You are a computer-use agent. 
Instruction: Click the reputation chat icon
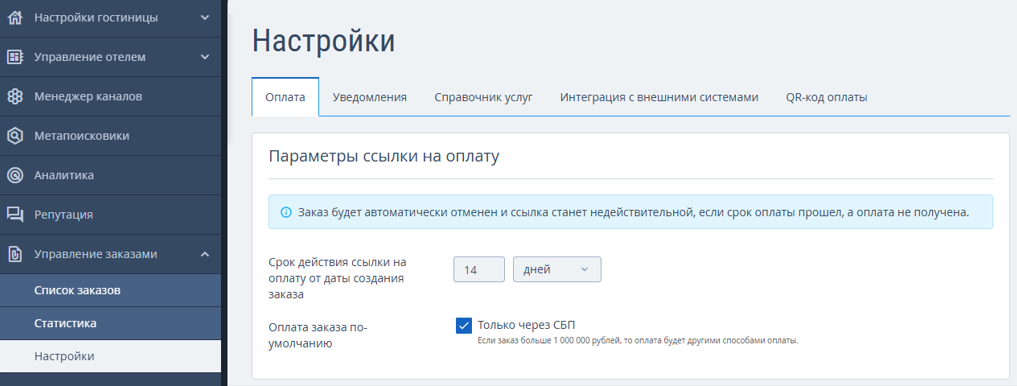click(x=14, y=215)
